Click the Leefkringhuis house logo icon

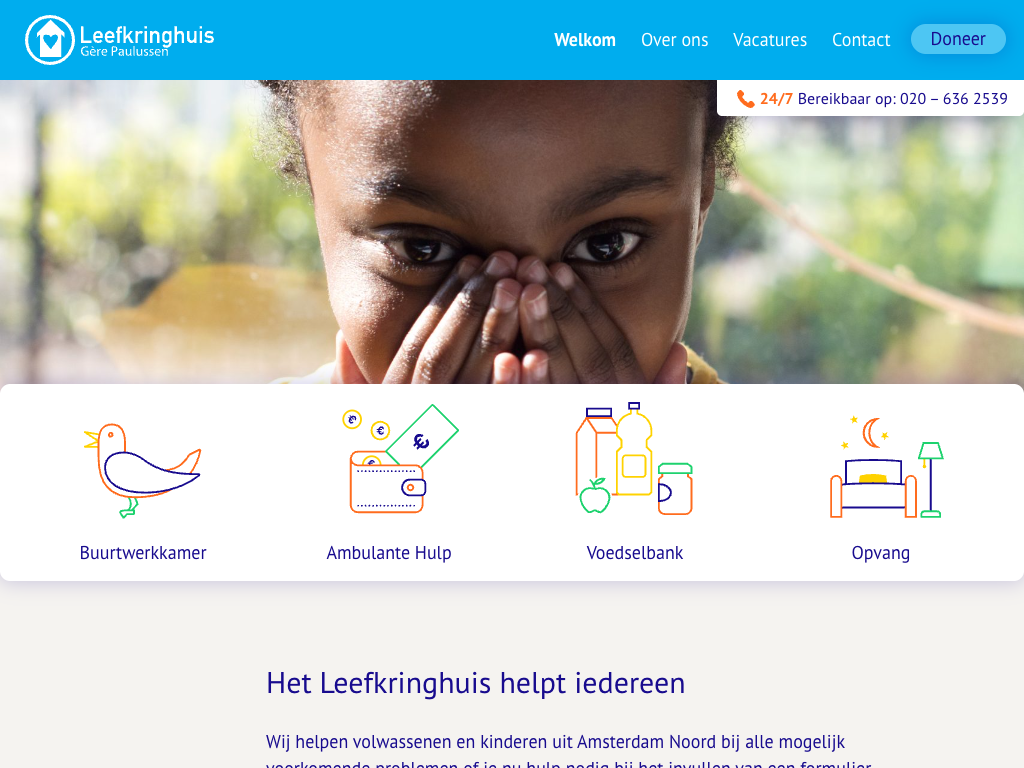point(50,40)
